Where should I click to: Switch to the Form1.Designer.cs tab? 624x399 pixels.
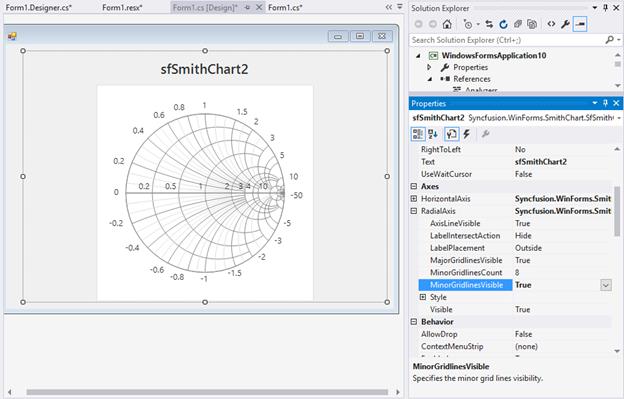coord(39,8)
